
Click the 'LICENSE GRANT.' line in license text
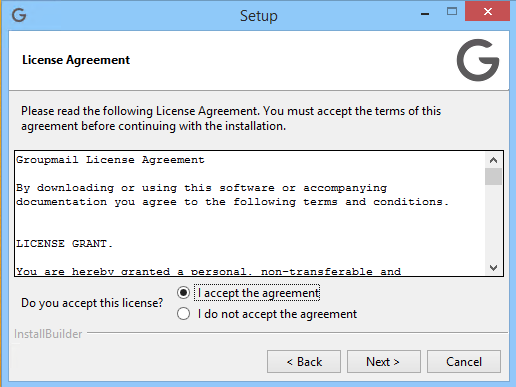[x=64, y=244]
